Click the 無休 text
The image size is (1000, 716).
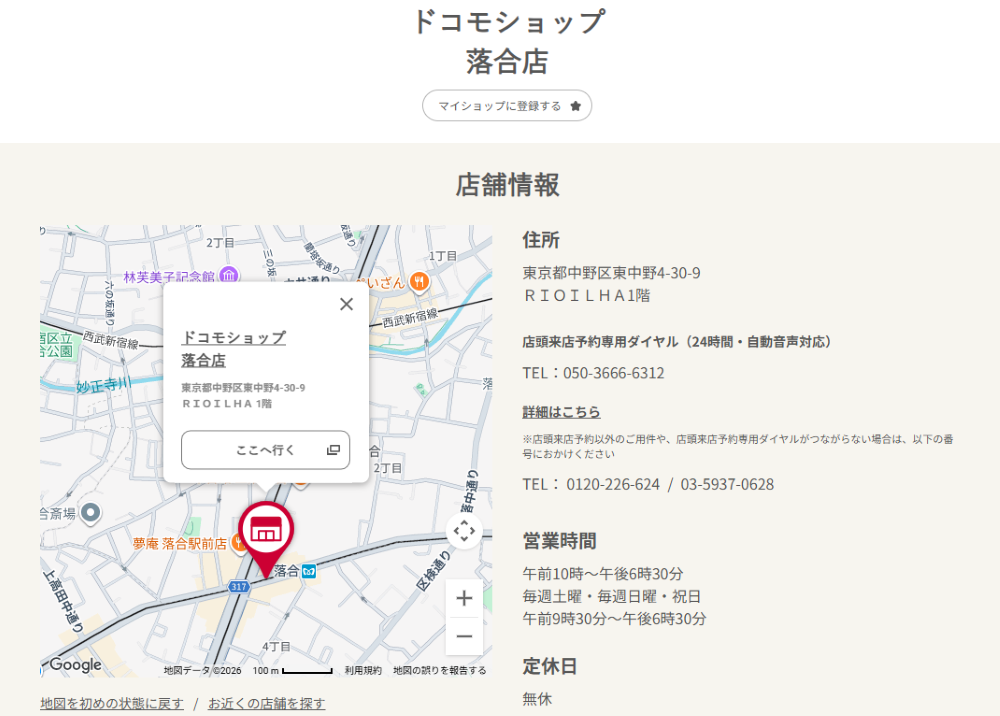pos(537,699)
